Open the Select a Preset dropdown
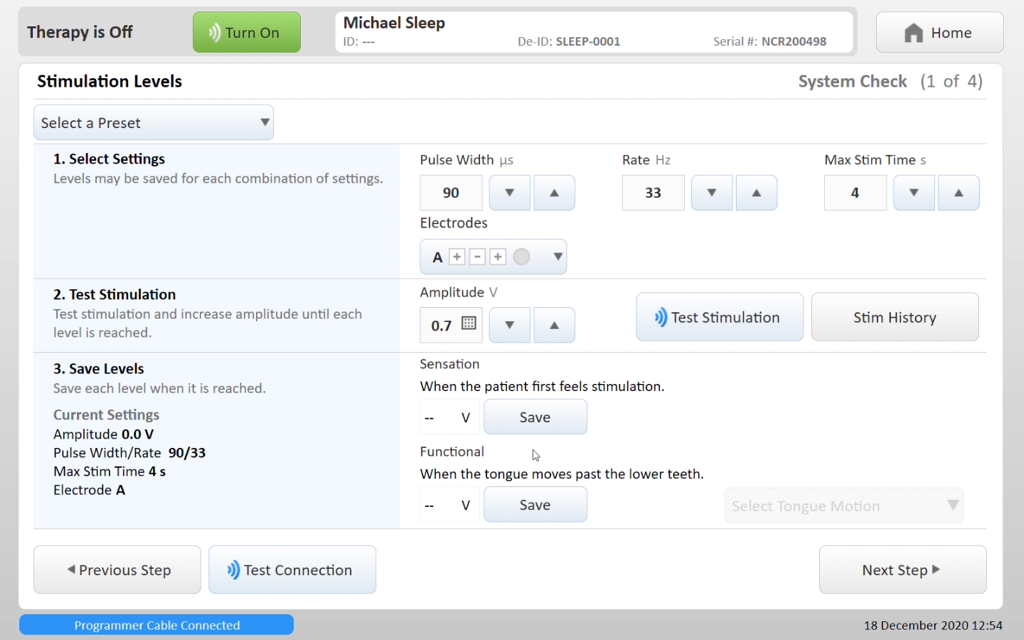 pyautogui.click(x=153, y=122)
